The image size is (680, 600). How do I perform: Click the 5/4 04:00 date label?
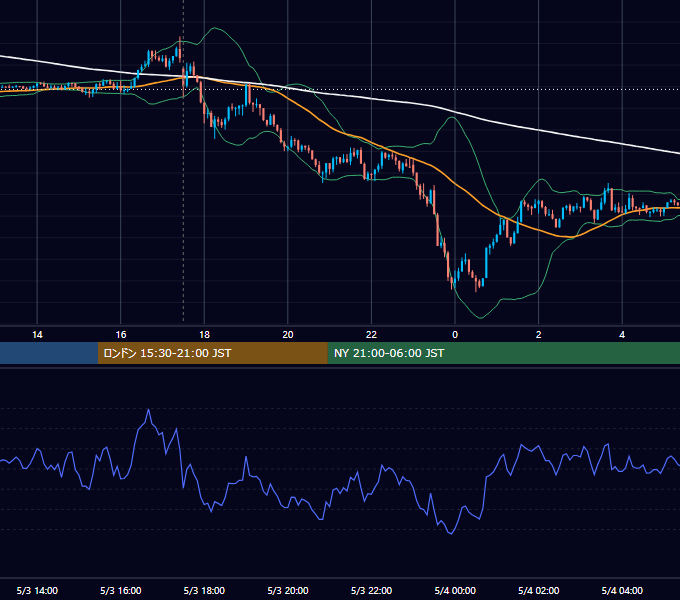tap(622, 590)
